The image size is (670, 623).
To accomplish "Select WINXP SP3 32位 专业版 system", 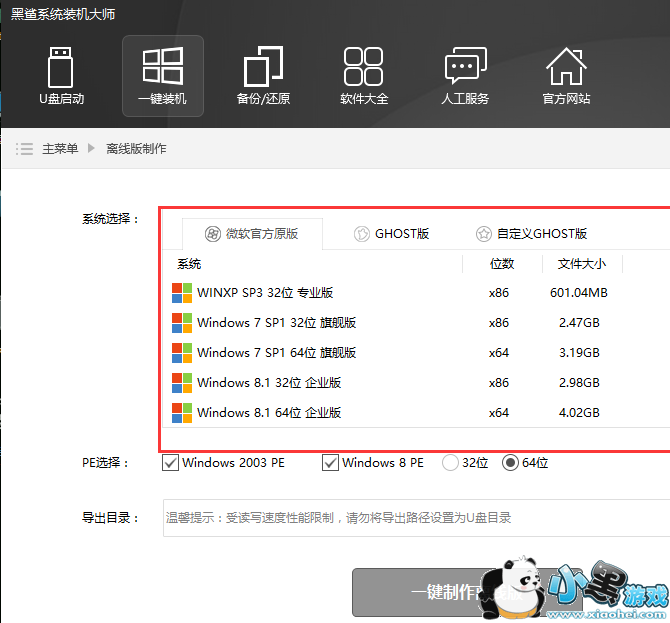I will pyautogui.click(x=265, y=293).
